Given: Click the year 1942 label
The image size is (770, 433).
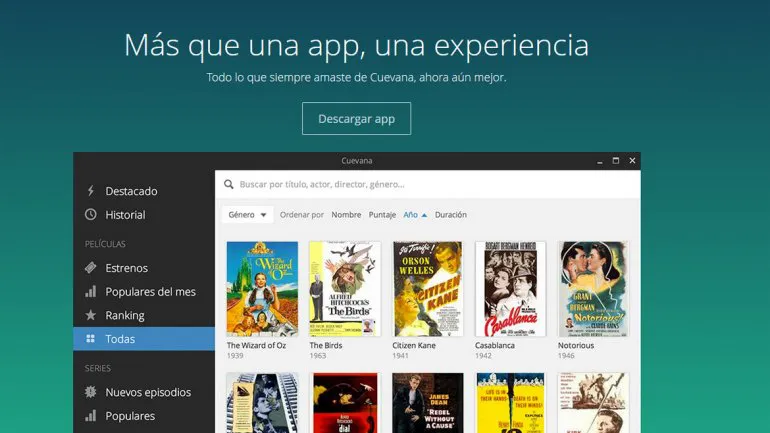Looking at the screenshot, I should 483,355.
